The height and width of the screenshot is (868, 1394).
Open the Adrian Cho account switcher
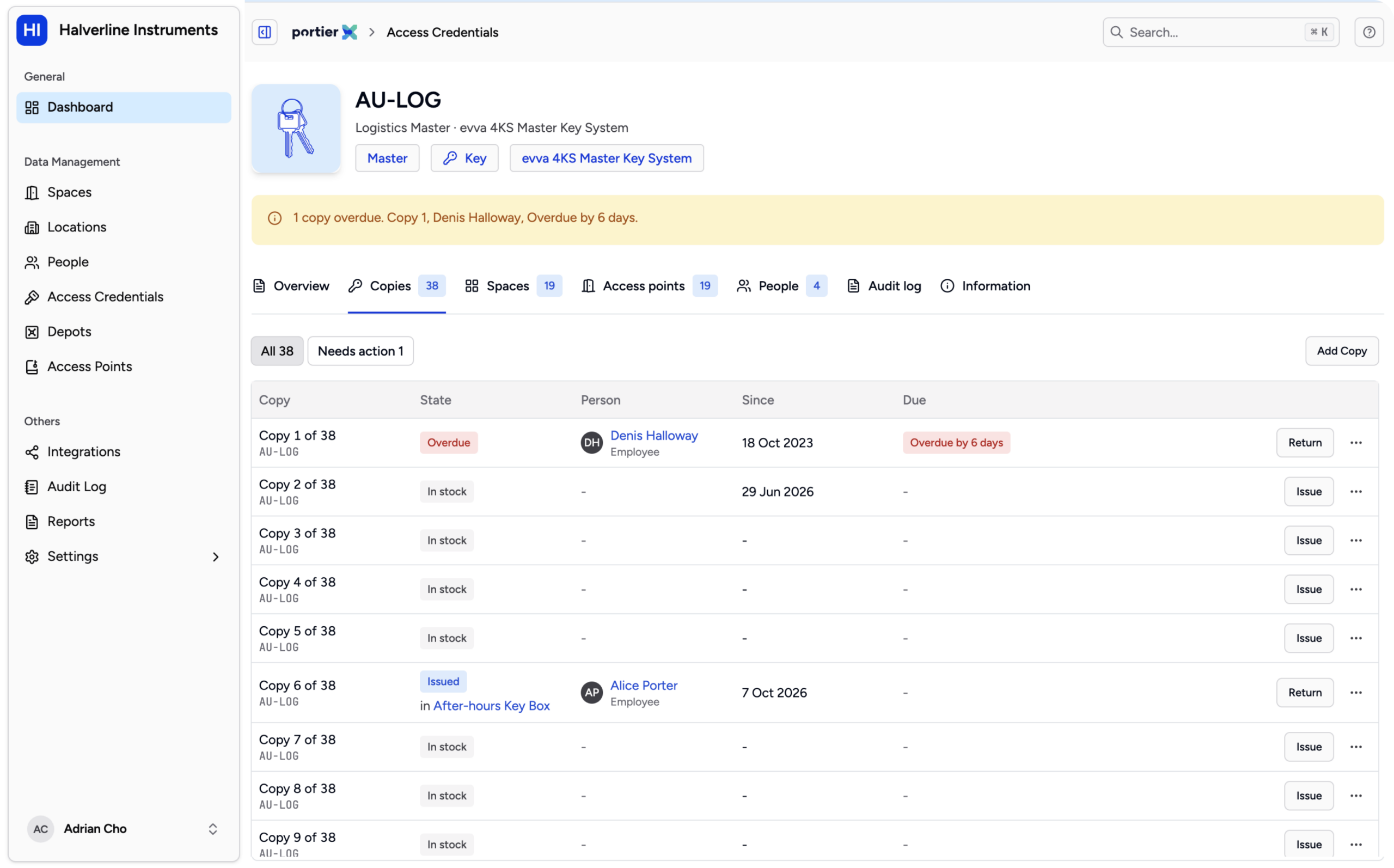124,829
